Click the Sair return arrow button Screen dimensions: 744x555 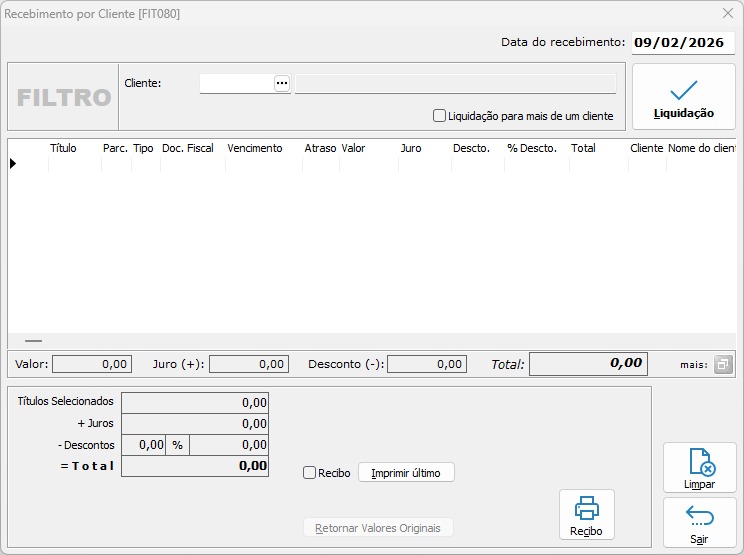(699, 523)
